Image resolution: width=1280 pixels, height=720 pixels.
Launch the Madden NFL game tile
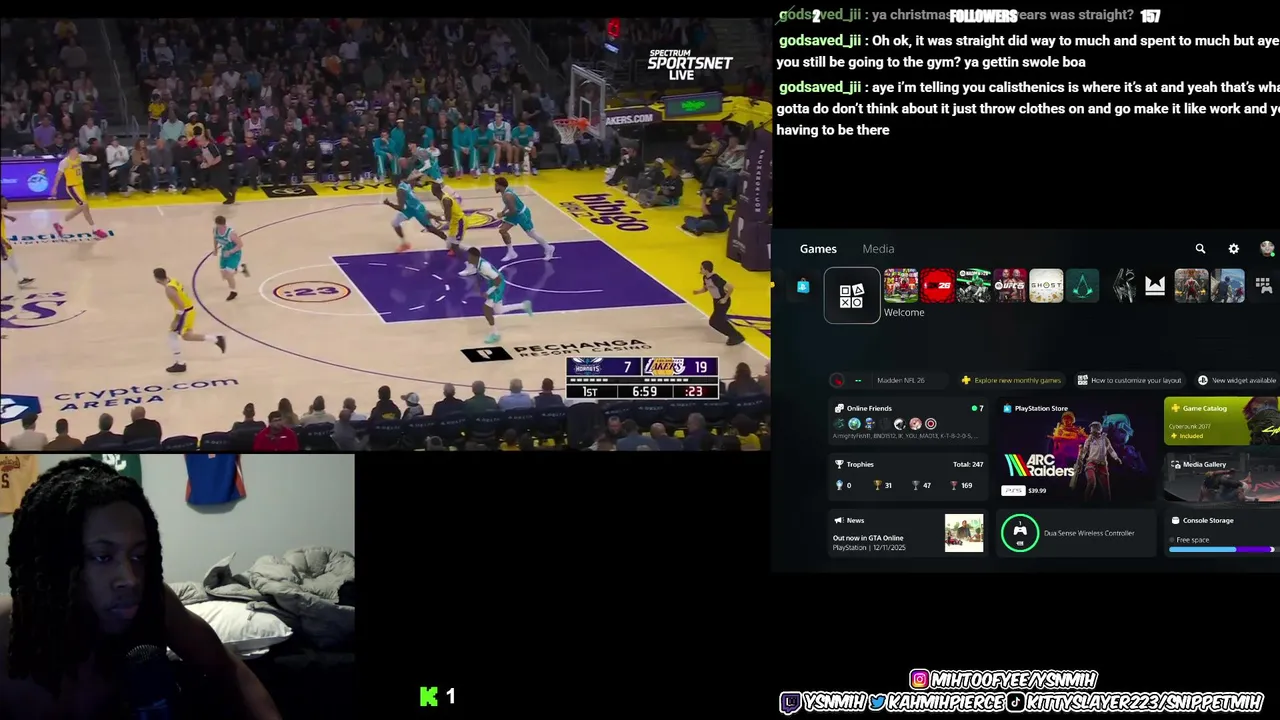pyautogui.click(x=973, y=286)
